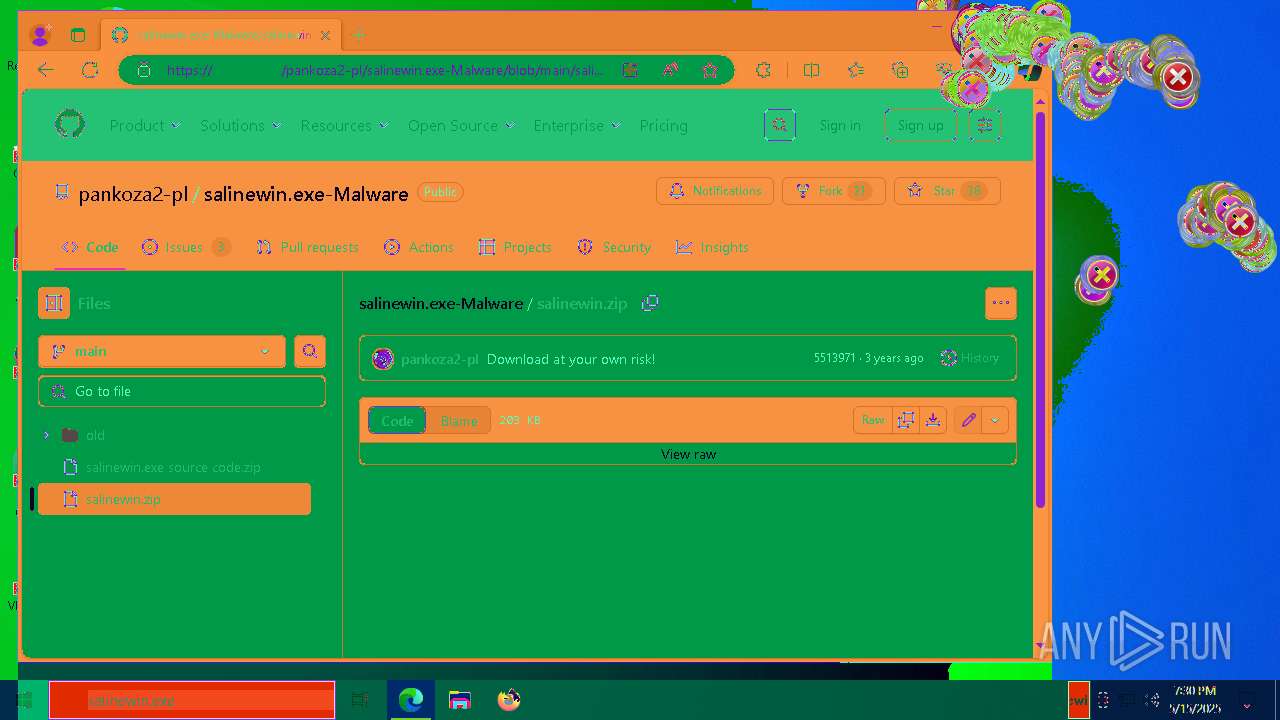Image resolution: width=1280 pixels, height=720 pixels.
Task: Open the Pull requests tab
Action: click(307, 247)
